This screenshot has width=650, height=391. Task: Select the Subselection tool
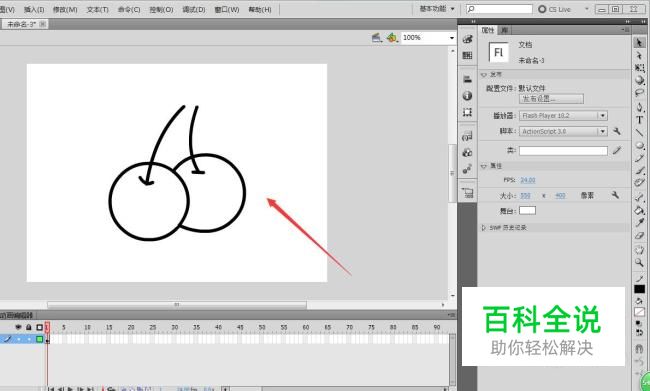pyautogui.click(x=639, y=56)
